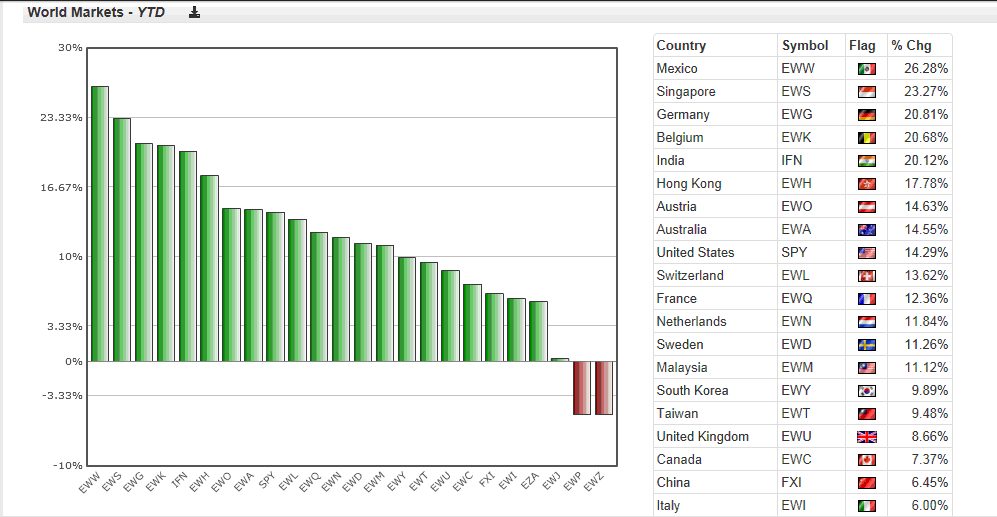Image resolution: width=997 pixels, height=517 pixels.
Task: Select the EWH bar in chart
Action: [x=210, y=268]
